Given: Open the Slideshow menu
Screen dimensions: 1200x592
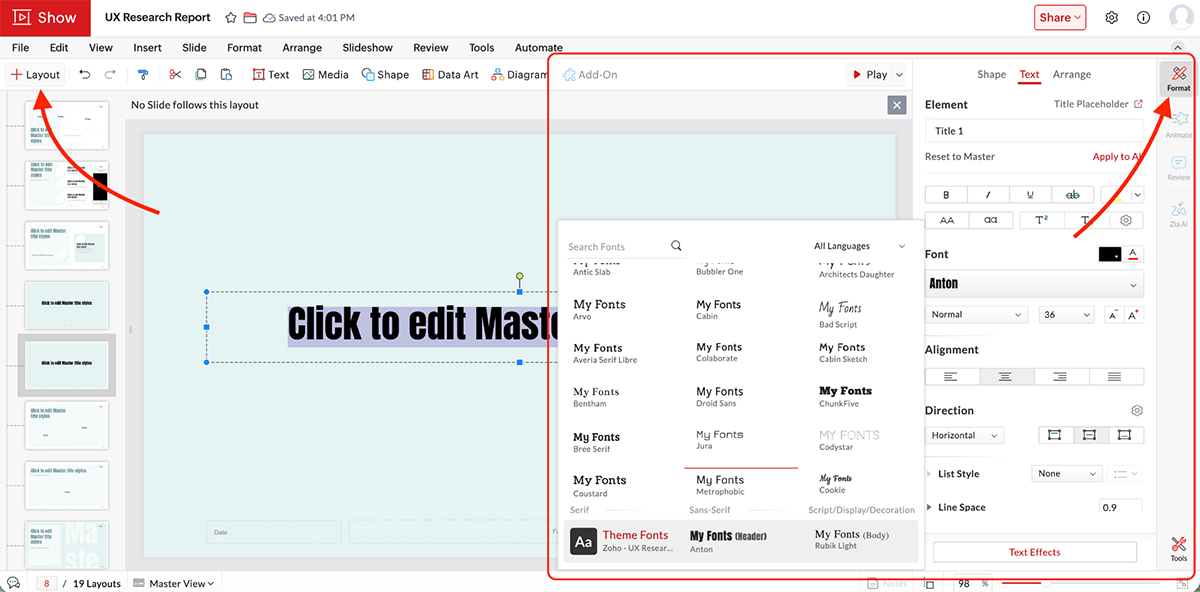Looking at the screenshot, I should coord(367,47).
